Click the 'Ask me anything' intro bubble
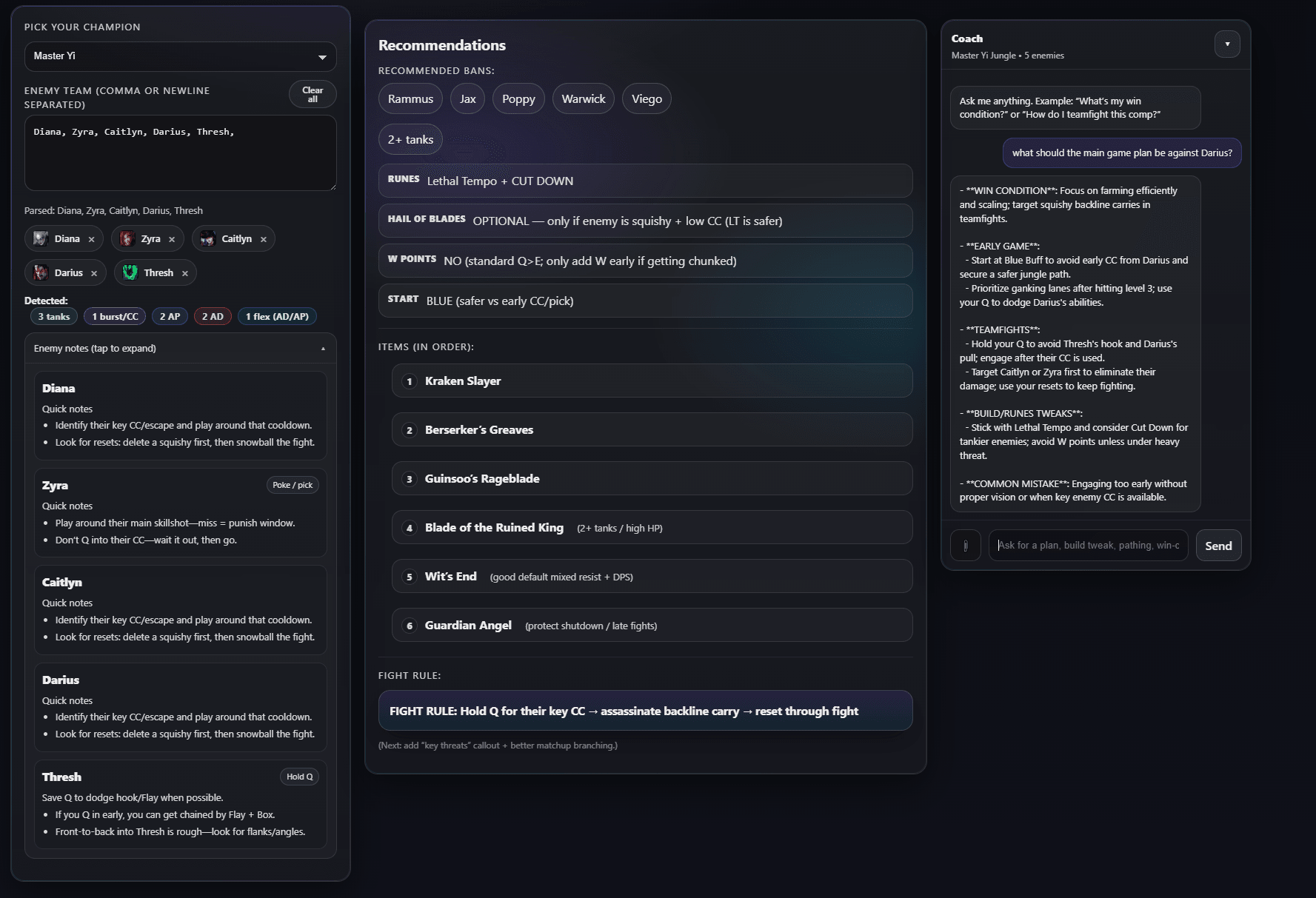This screenshot has width=1316, height=898. click(1075, 108)
